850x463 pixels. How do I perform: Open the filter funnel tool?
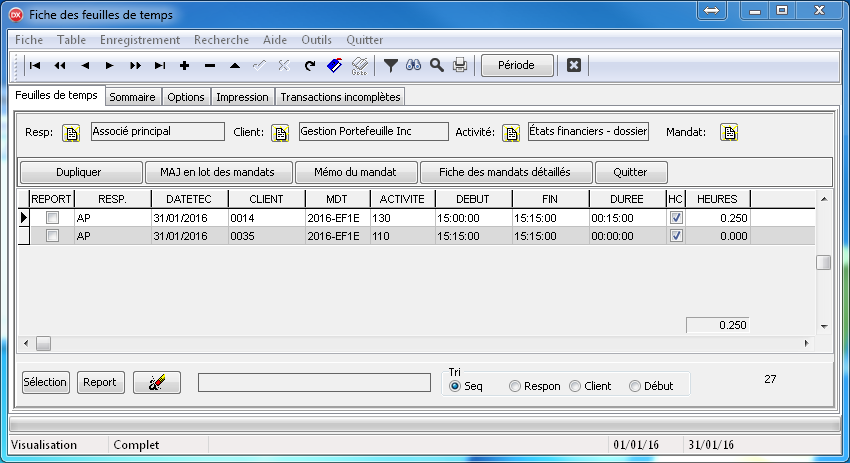[x=391, y=66]
